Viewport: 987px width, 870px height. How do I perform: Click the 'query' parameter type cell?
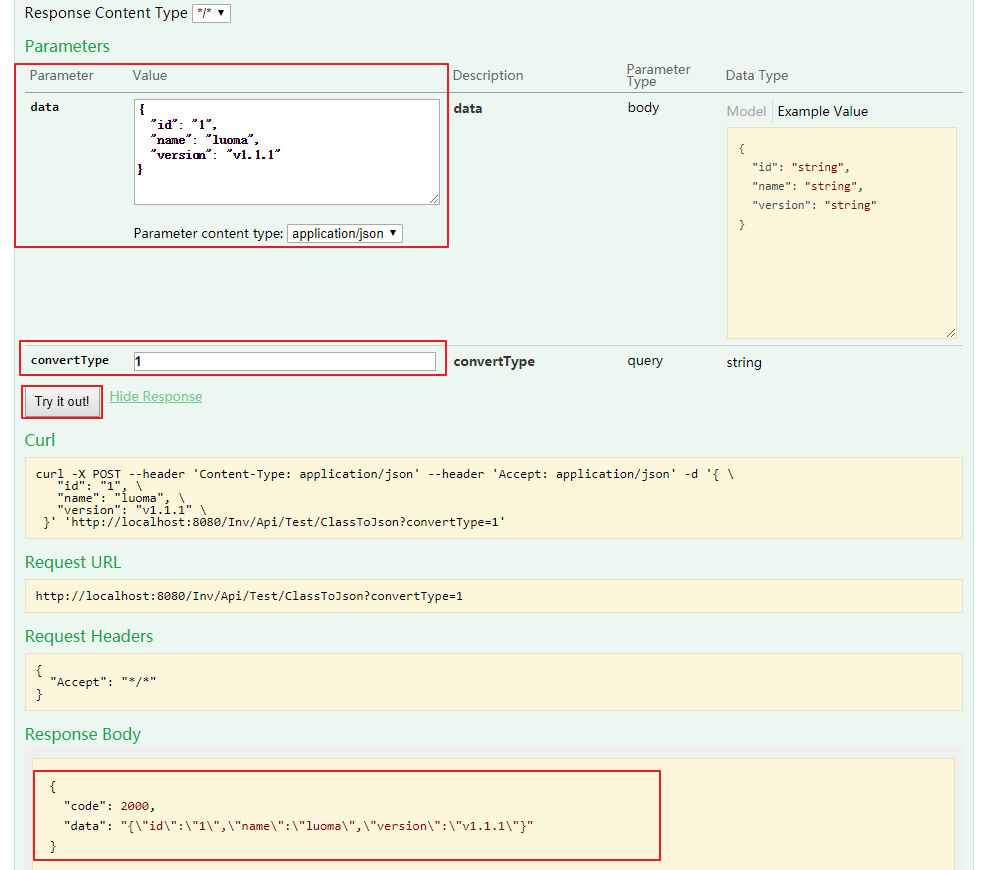[x=645, y=361]
